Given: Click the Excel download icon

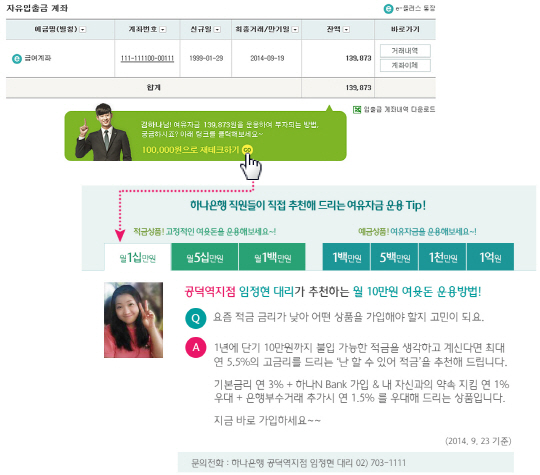Looking at the screenshot, I should pyautogui.click(x=357, y=110).
